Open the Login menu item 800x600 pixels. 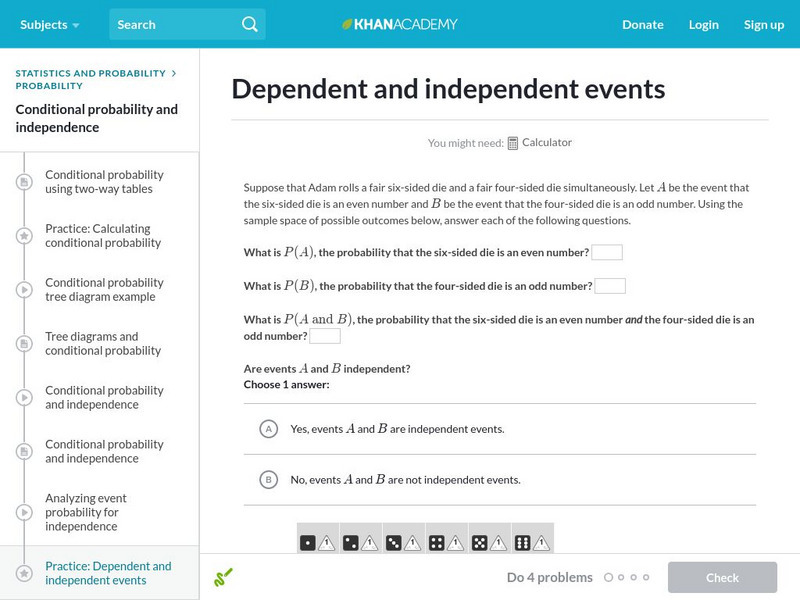[704, 24]
